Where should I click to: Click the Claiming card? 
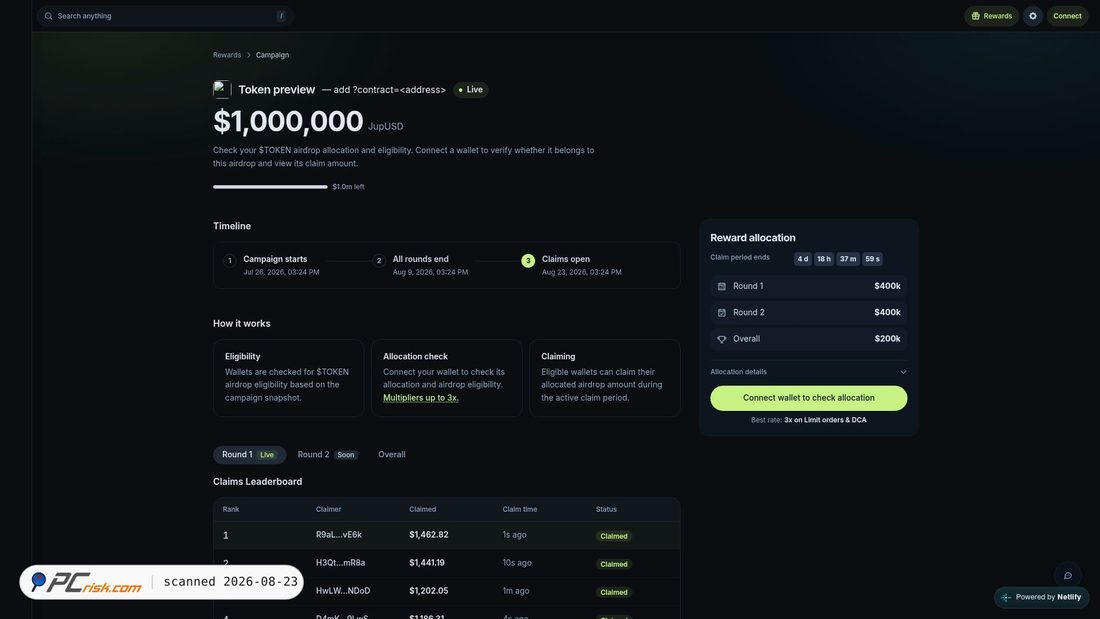click(x=605, y=378)
